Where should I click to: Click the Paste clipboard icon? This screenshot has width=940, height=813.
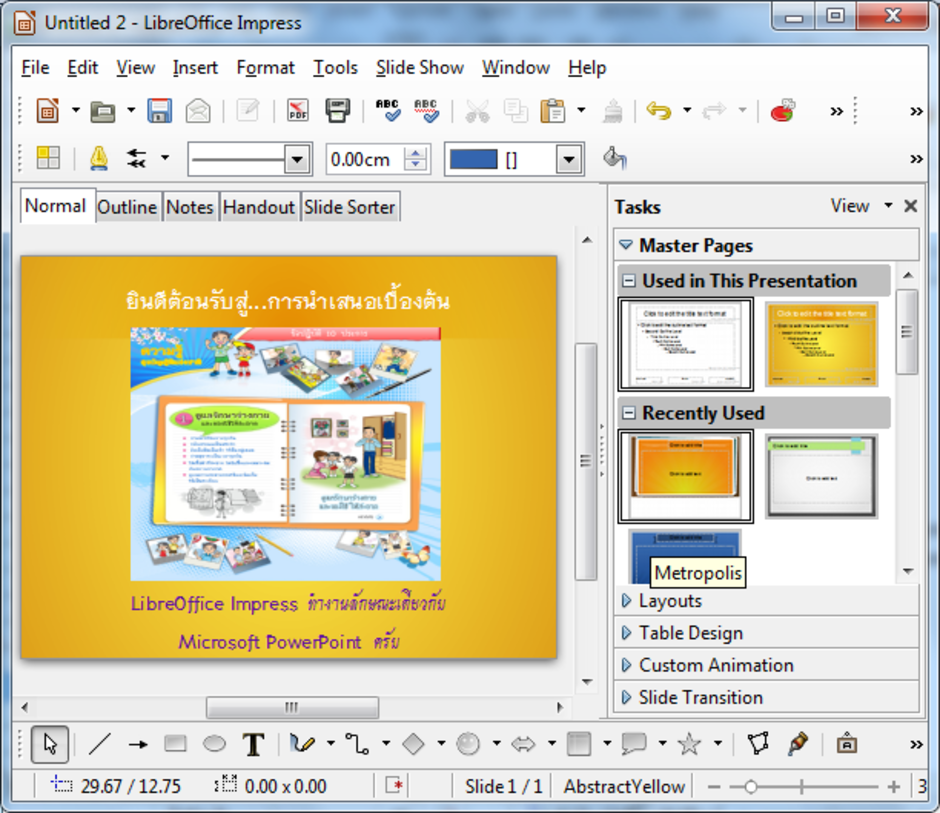point(553,111)
